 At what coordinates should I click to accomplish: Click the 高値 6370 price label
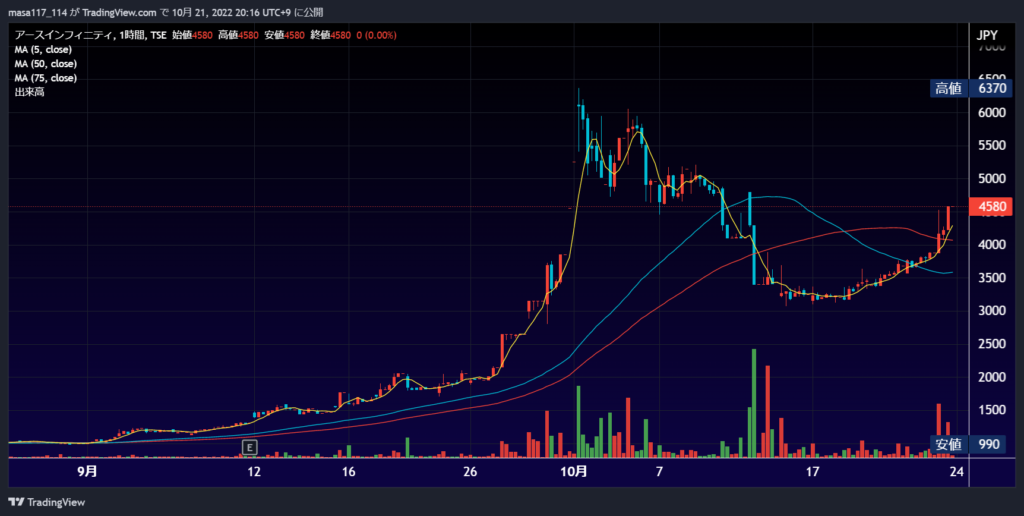pyautogui.click(x=972, y=88)
